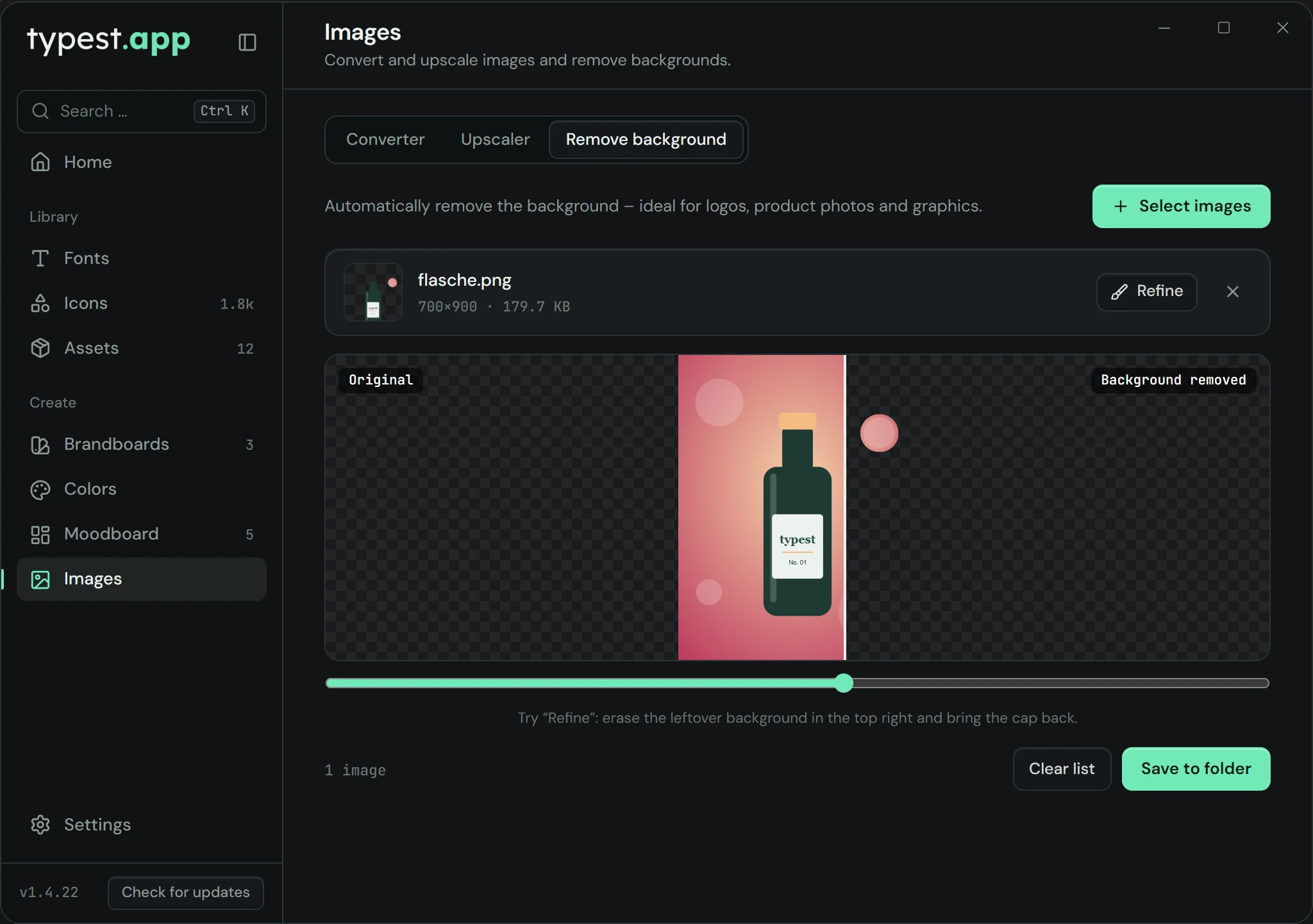Click the 'Create' section header
Viewport: 1313px width, 924px height.
click(x=53, y=403)
